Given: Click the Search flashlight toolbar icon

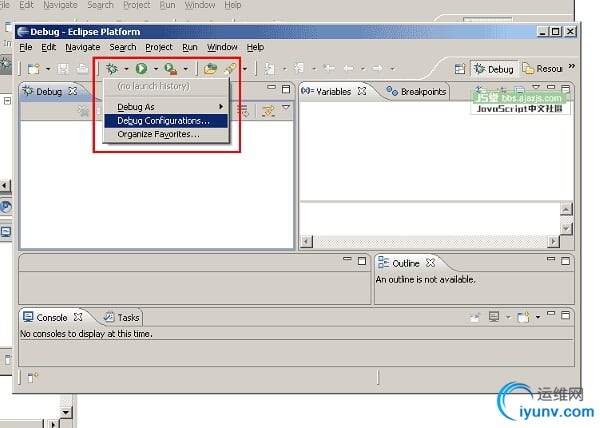Looking at the screenshot, I should click(x=230, y=69).
